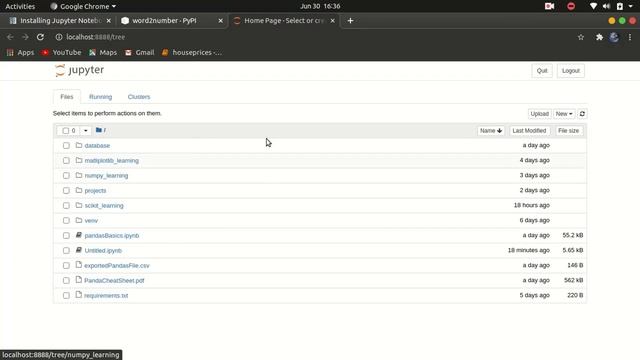Check the exportedPandasFile.csv checkbox

pyautogui.click(x=66, y=265)
